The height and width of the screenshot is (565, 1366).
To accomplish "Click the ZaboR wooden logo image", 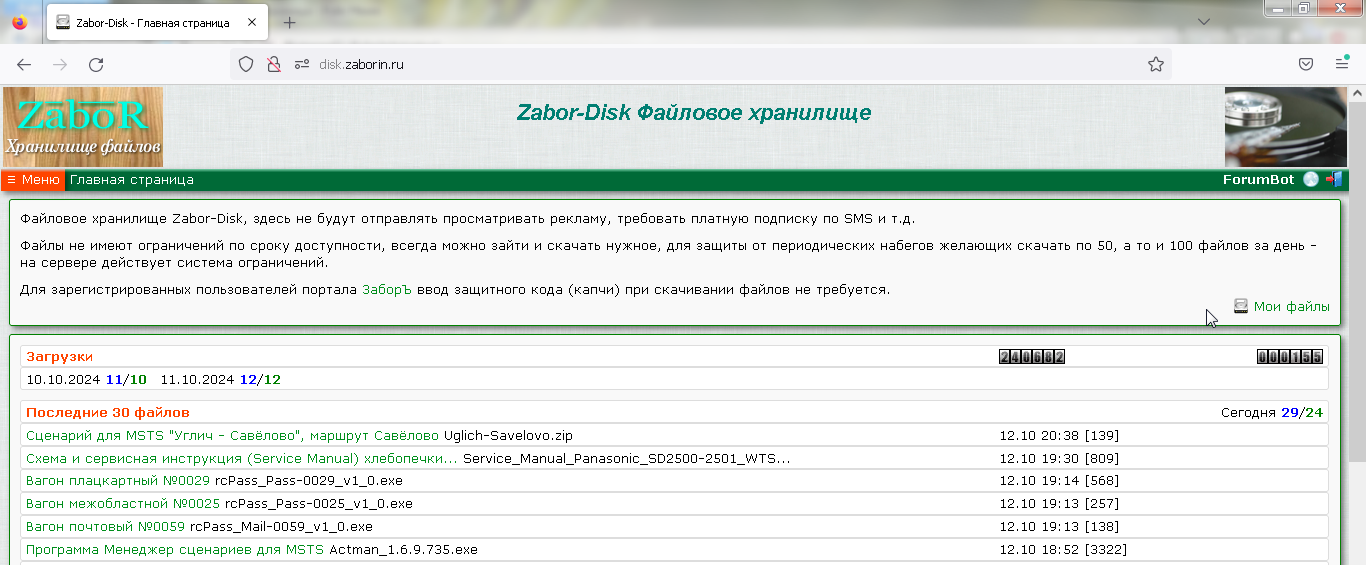I will [x=83, y=127].
